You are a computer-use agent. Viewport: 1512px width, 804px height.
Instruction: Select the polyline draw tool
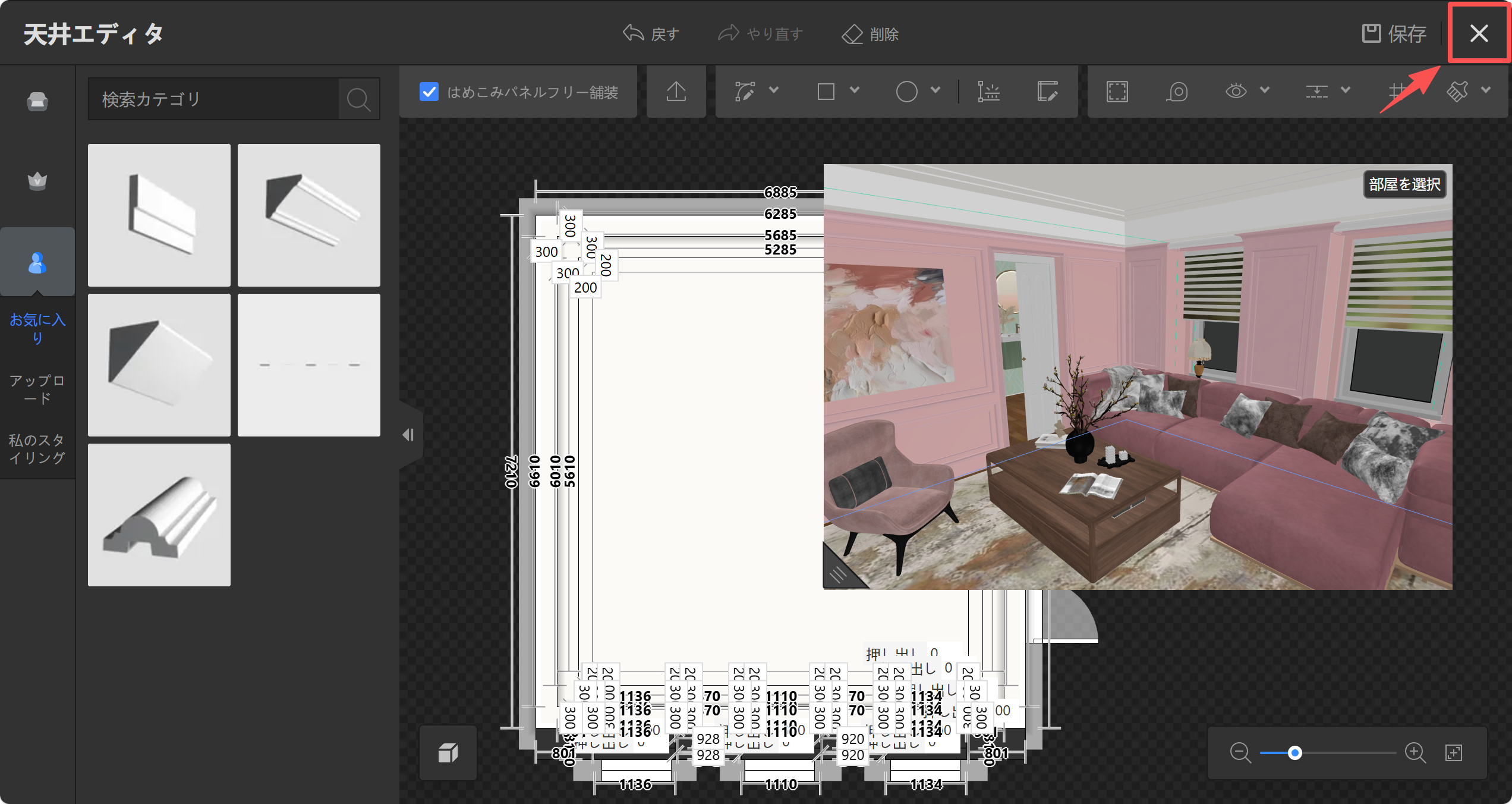point(745,92)
